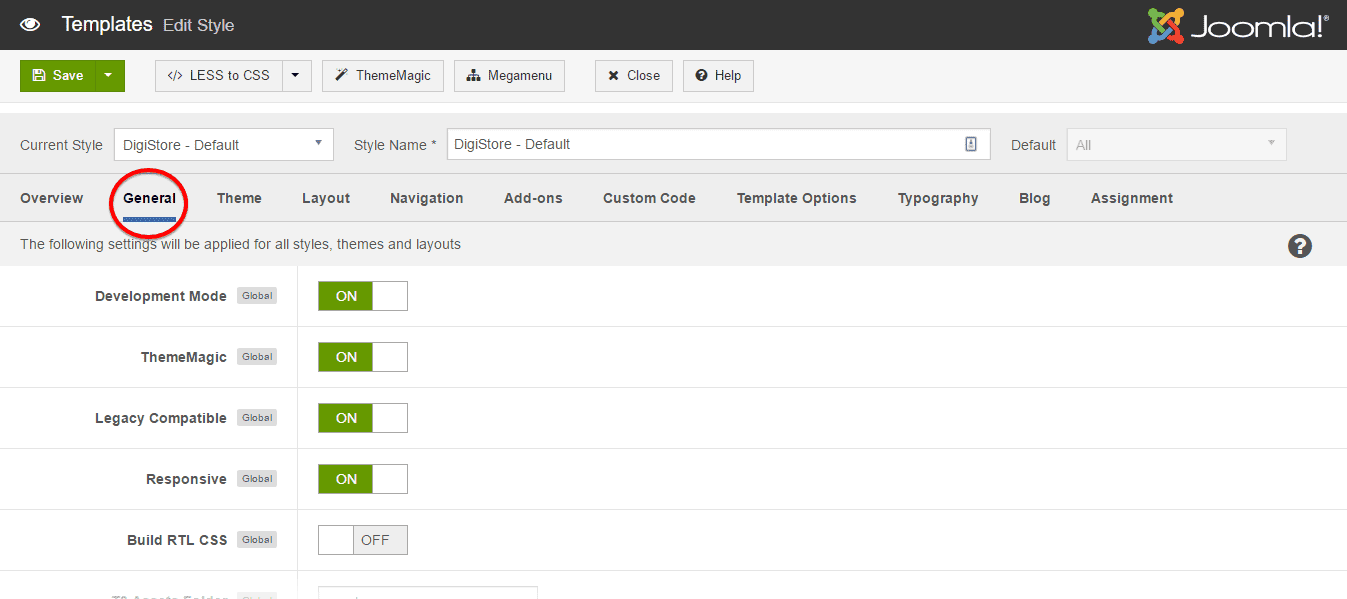This screenshot has width=1347, height=599.
Task: Open the Current Style dropdown
Action: [x=223, y=144]
